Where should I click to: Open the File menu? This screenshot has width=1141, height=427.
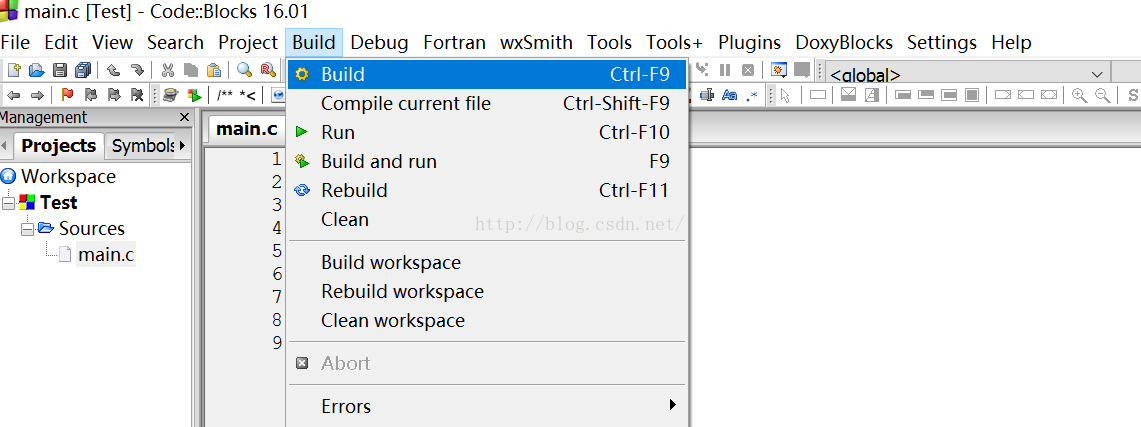coord(15,43)
